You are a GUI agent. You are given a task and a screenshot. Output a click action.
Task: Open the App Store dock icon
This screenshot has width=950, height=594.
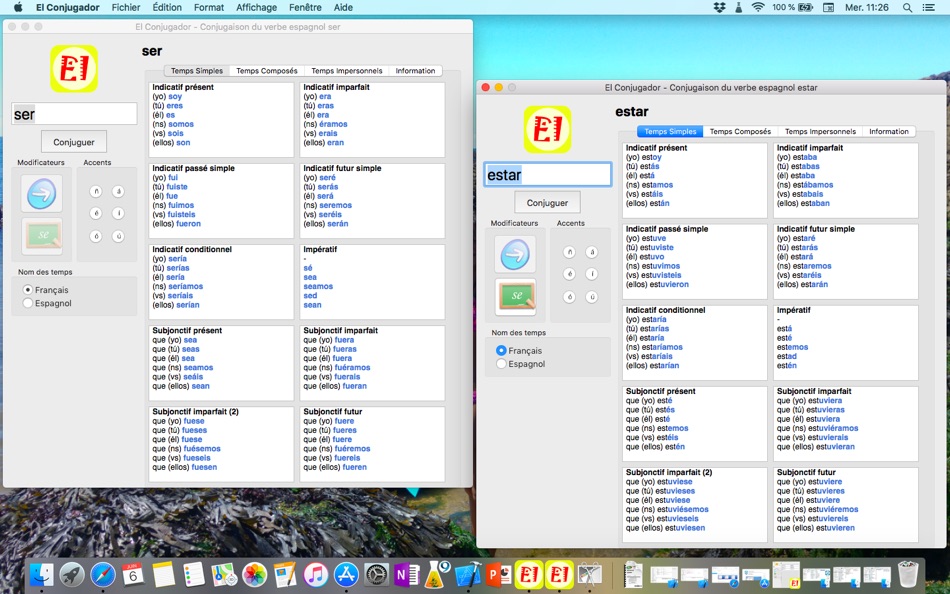(346, 574)
